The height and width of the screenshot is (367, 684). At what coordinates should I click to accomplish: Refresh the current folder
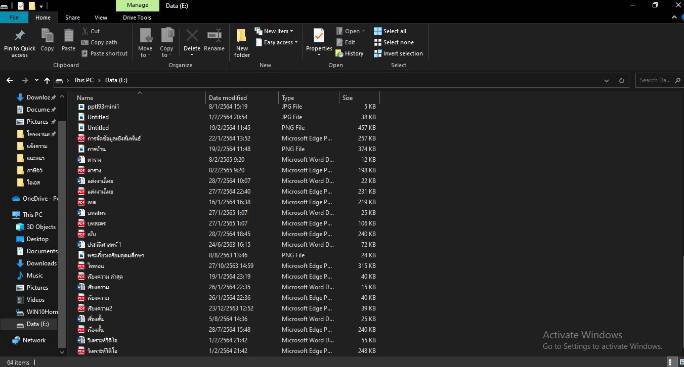(x=622, y=81)
